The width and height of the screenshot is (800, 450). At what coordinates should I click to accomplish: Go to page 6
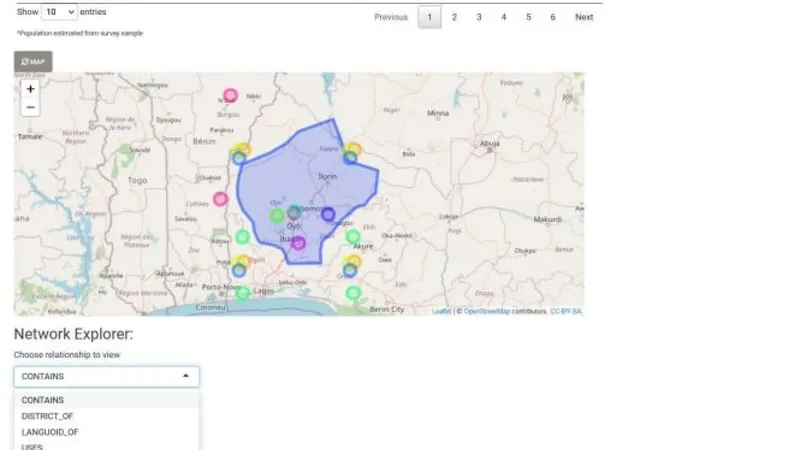[553, 17]
